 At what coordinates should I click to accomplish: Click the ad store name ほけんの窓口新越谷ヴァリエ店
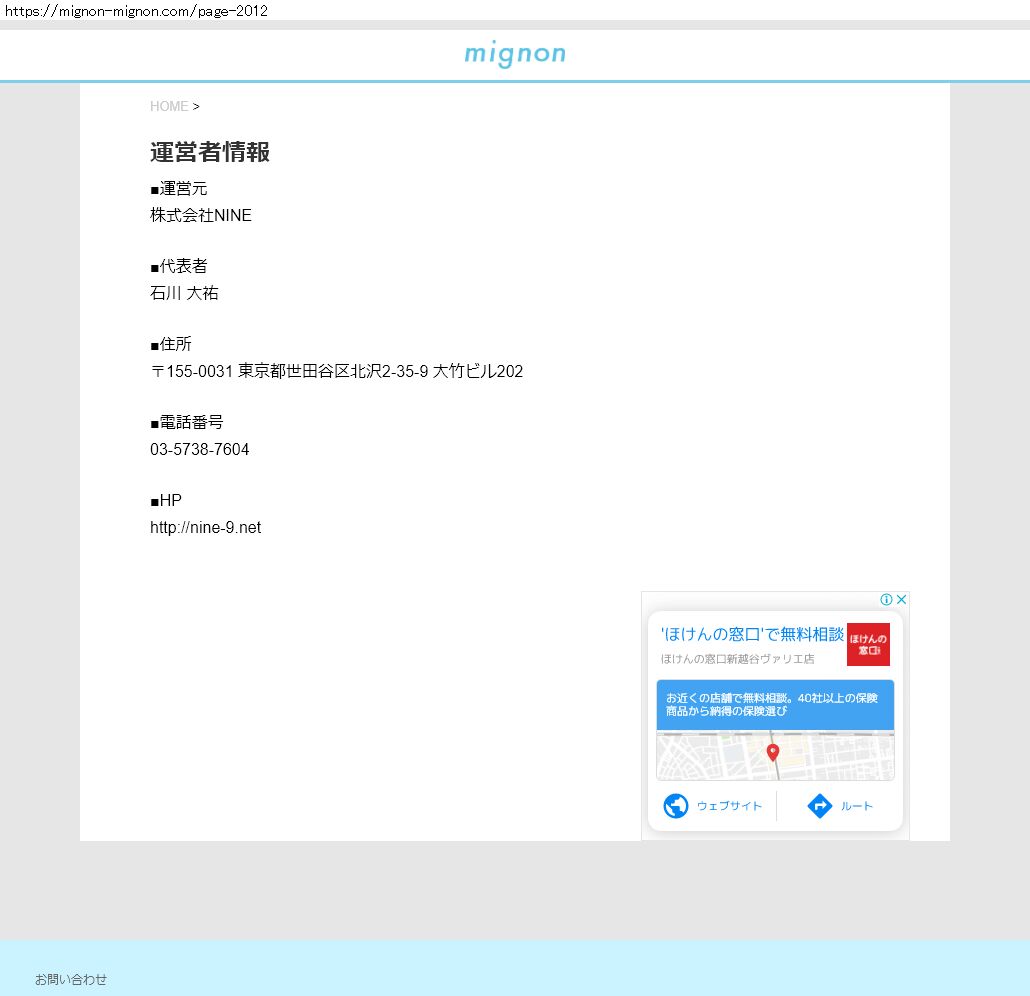tap(737, 659)
